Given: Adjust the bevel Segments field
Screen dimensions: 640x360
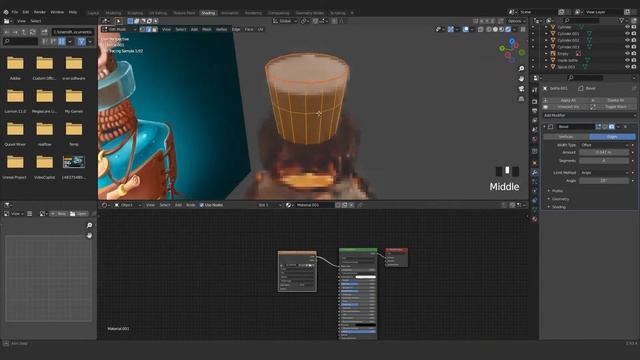Looking at the screenshot, I should 604,160.
